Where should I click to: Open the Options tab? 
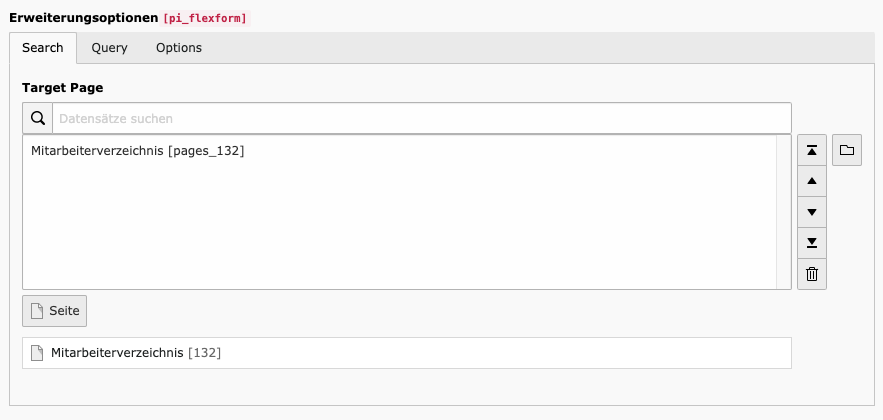[x=179, y=48]
